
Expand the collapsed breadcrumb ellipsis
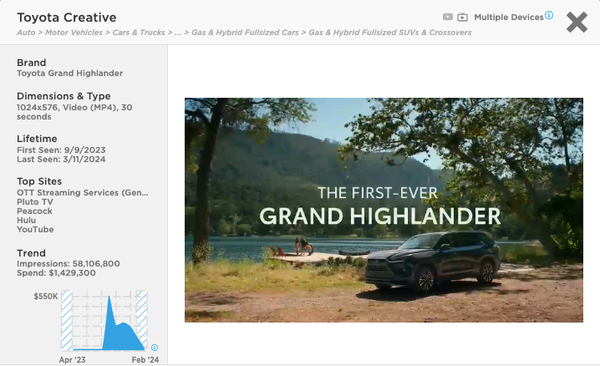[178, 33]
